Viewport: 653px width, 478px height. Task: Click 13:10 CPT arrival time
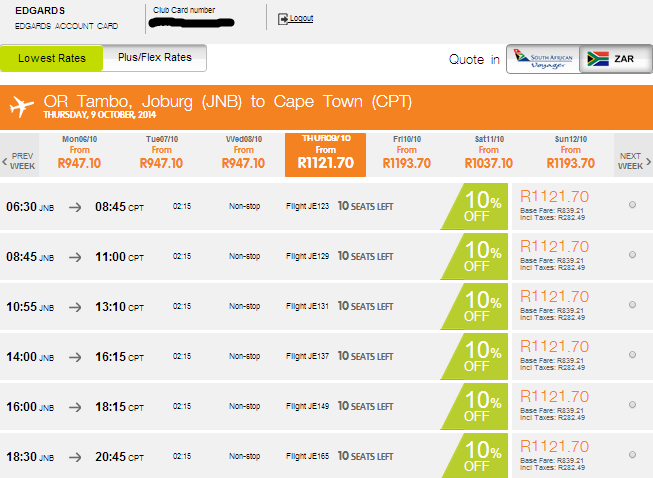[x=120, y=307]
